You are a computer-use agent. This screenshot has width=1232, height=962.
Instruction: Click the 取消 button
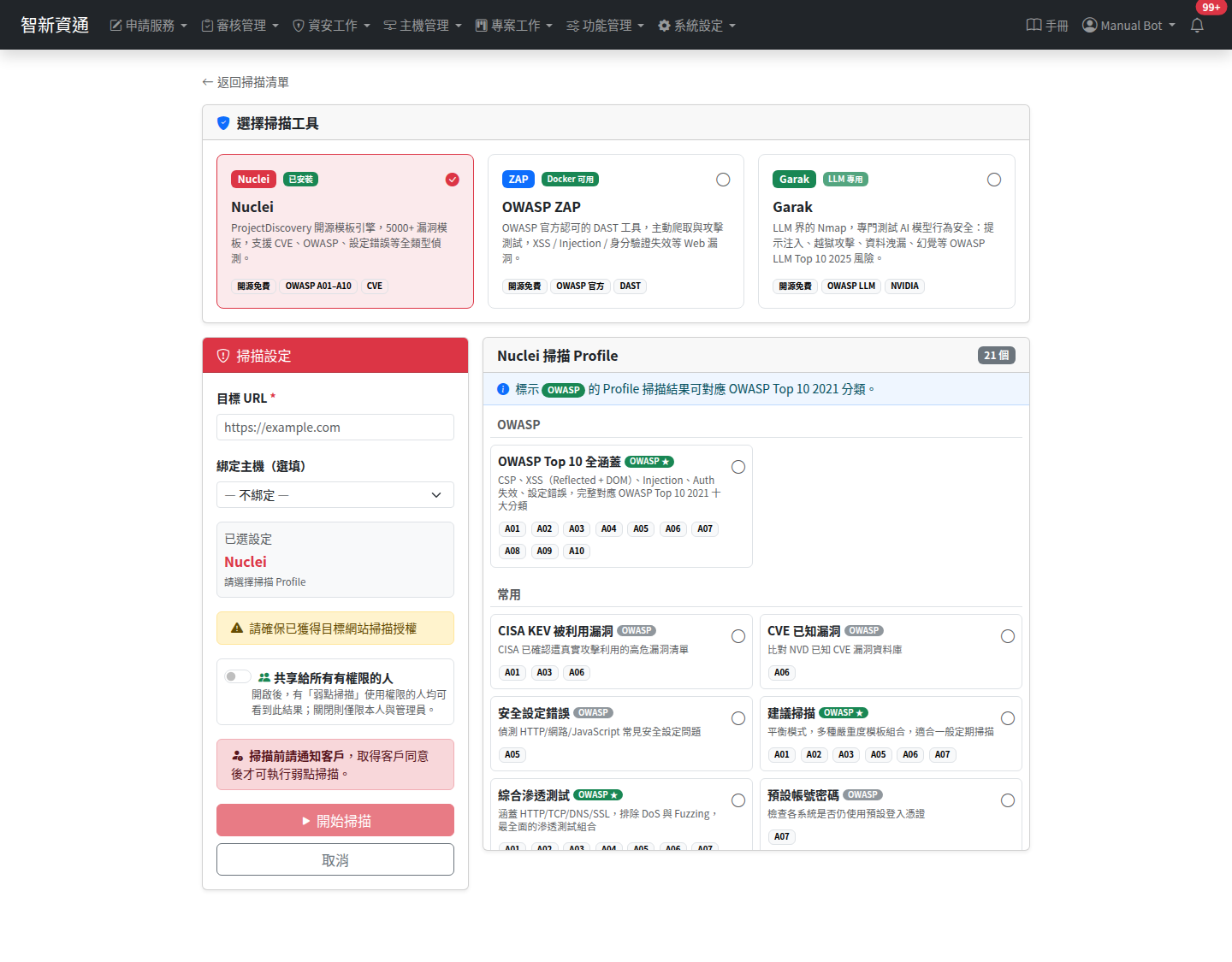(x=335, y=859)
